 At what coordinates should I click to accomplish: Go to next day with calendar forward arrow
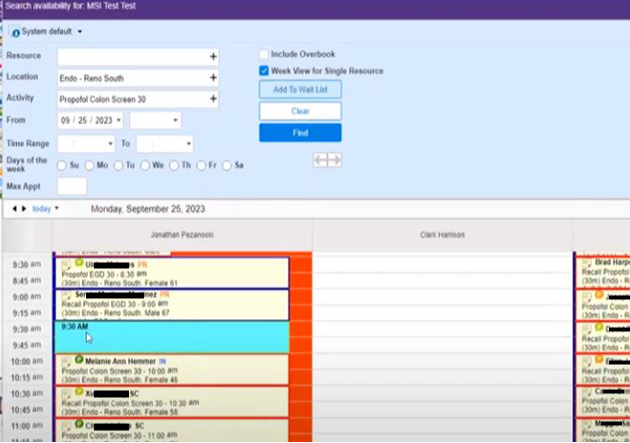(24, 209)
